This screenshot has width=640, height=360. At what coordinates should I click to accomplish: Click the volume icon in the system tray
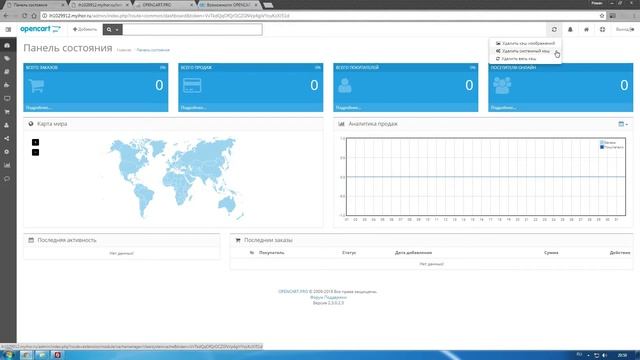[604, 355]
